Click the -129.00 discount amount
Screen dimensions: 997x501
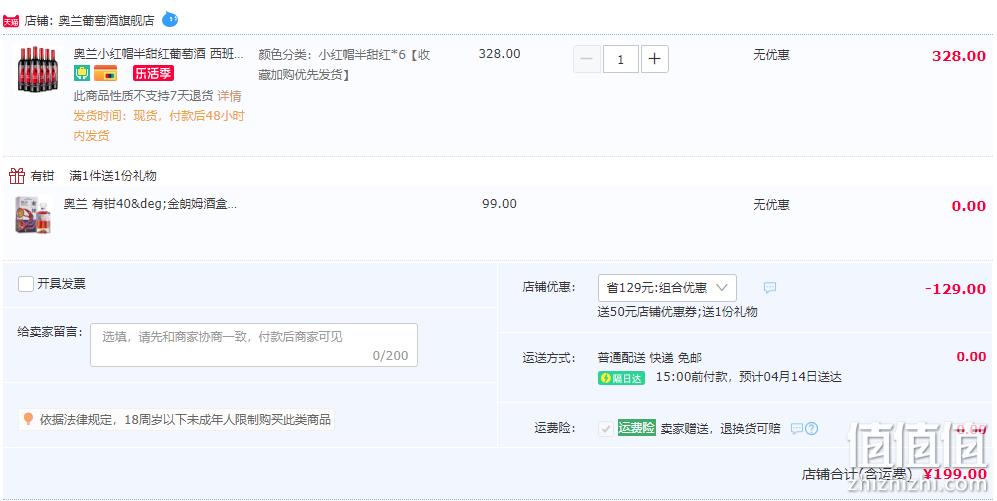pyautogui.click(x=955, y=289)
